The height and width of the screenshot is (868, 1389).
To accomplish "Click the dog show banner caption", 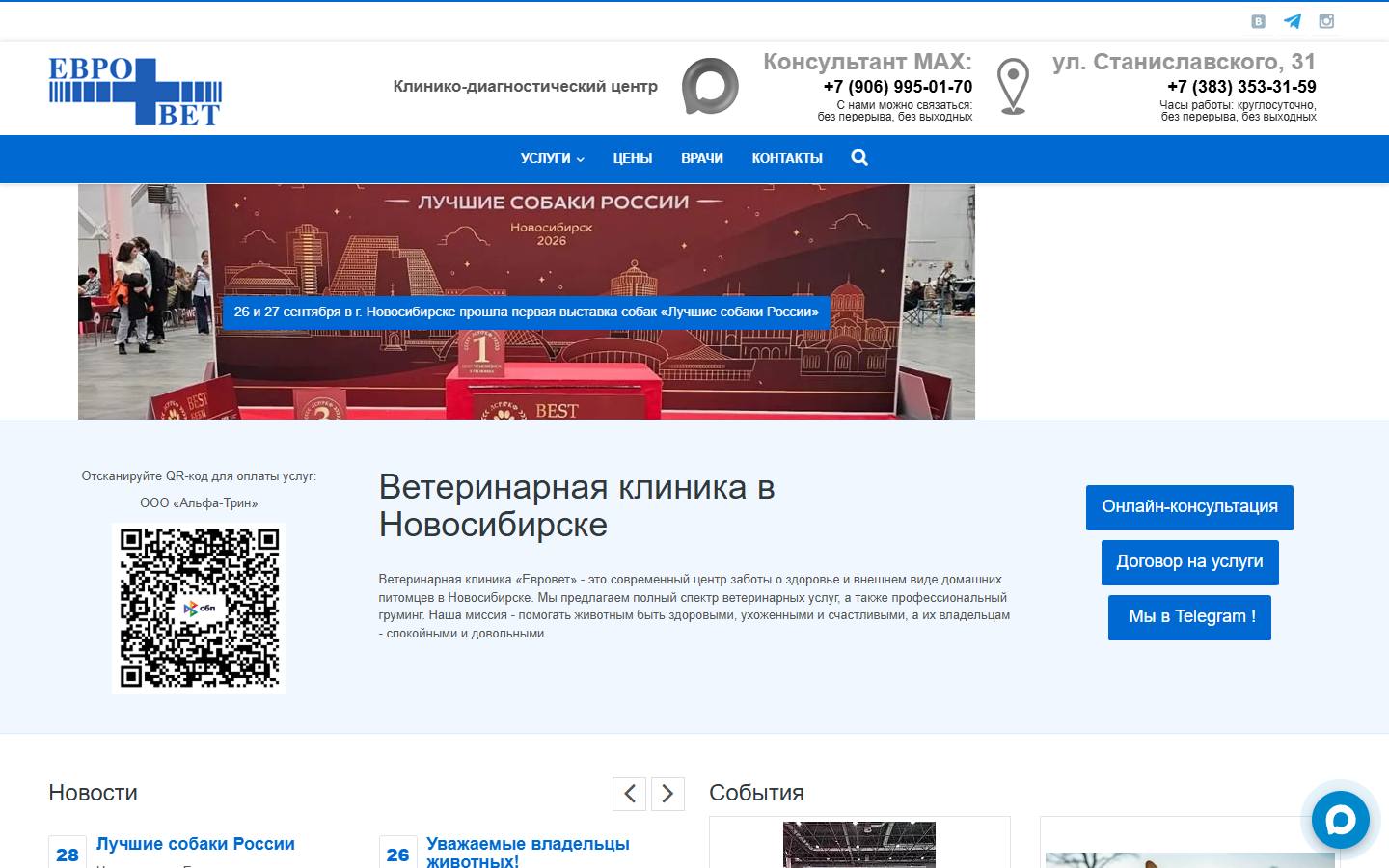I will (x=527, y=312).
